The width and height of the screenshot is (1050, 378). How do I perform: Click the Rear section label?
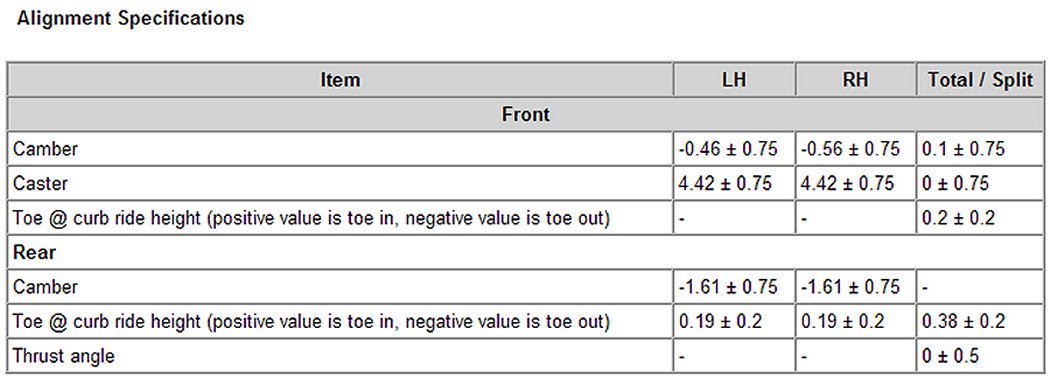34,253
